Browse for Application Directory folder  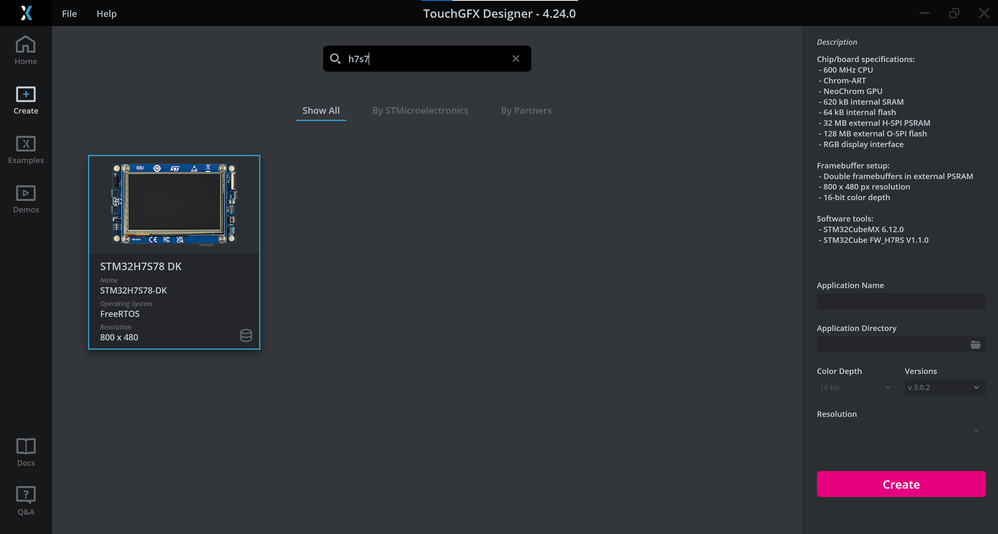click(x=975, y=344)
